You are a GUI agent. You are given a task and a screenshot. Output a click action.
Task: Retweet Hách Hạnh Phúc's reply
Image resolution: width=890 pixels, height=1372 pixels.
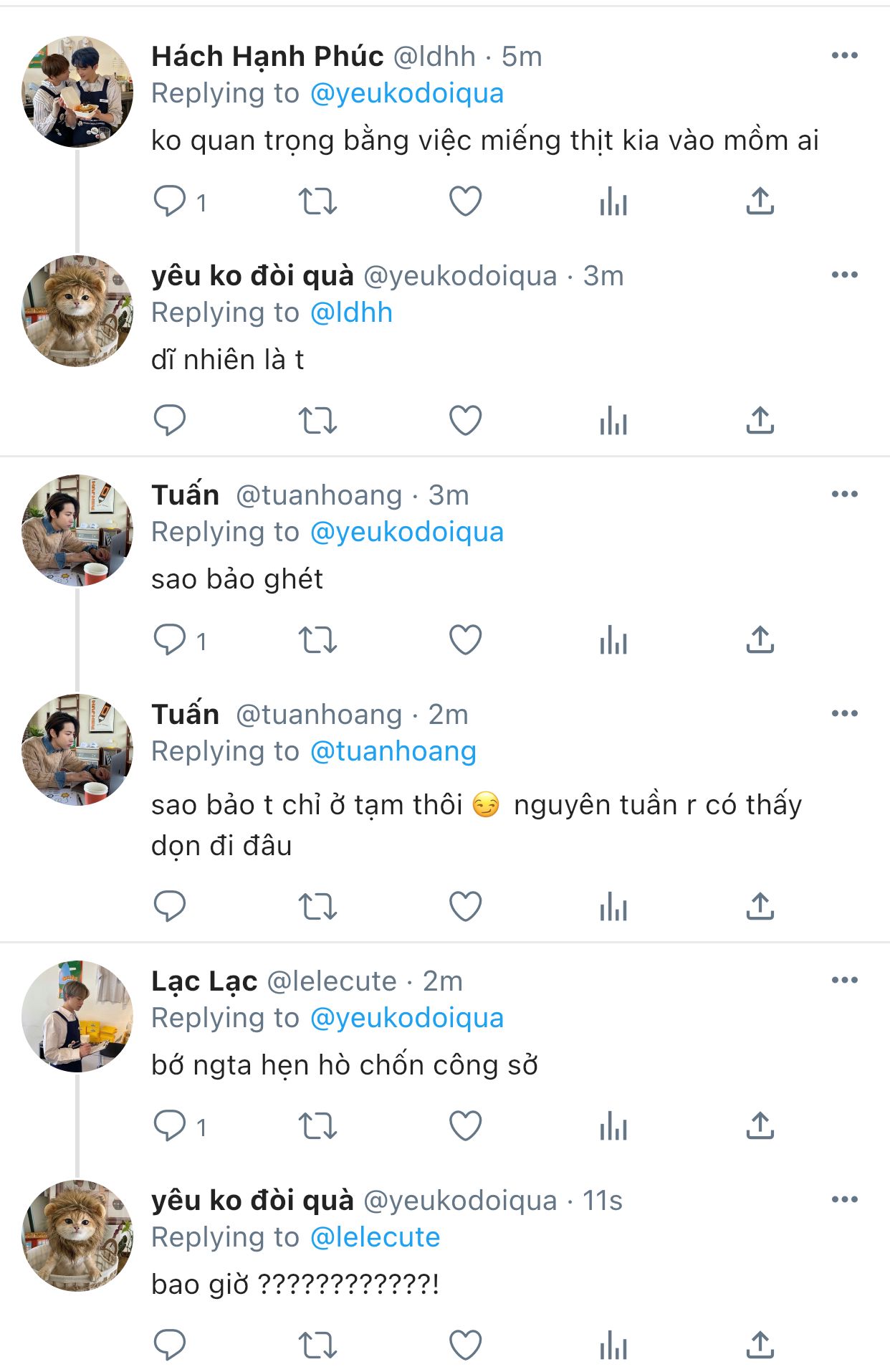click(317, 201)
